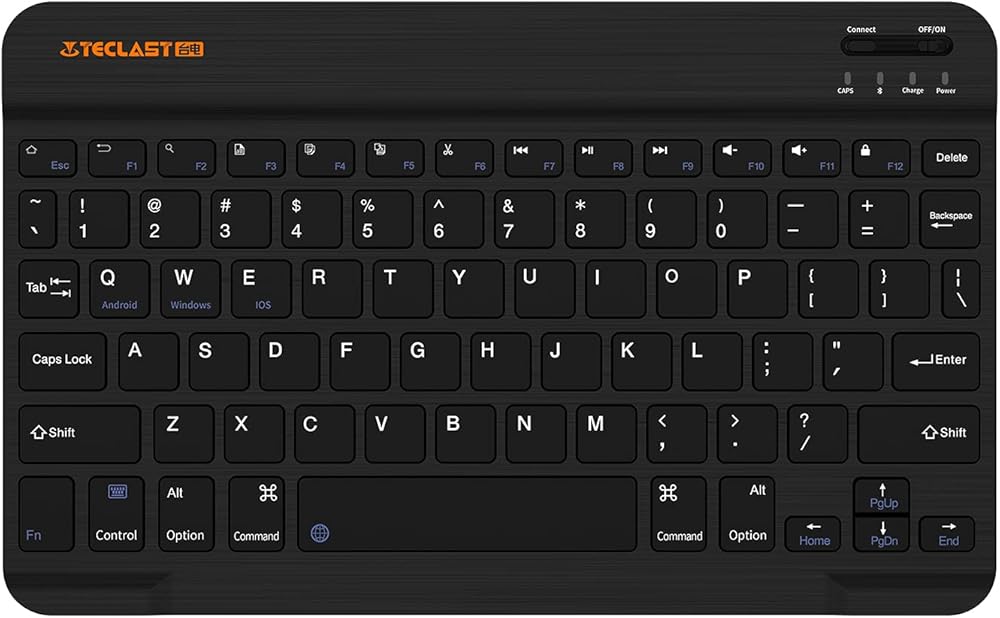Image resolution: width=1000 pixels, height=618 pixels.
Task: Click the Esc key with home icon
Action: 48,158
